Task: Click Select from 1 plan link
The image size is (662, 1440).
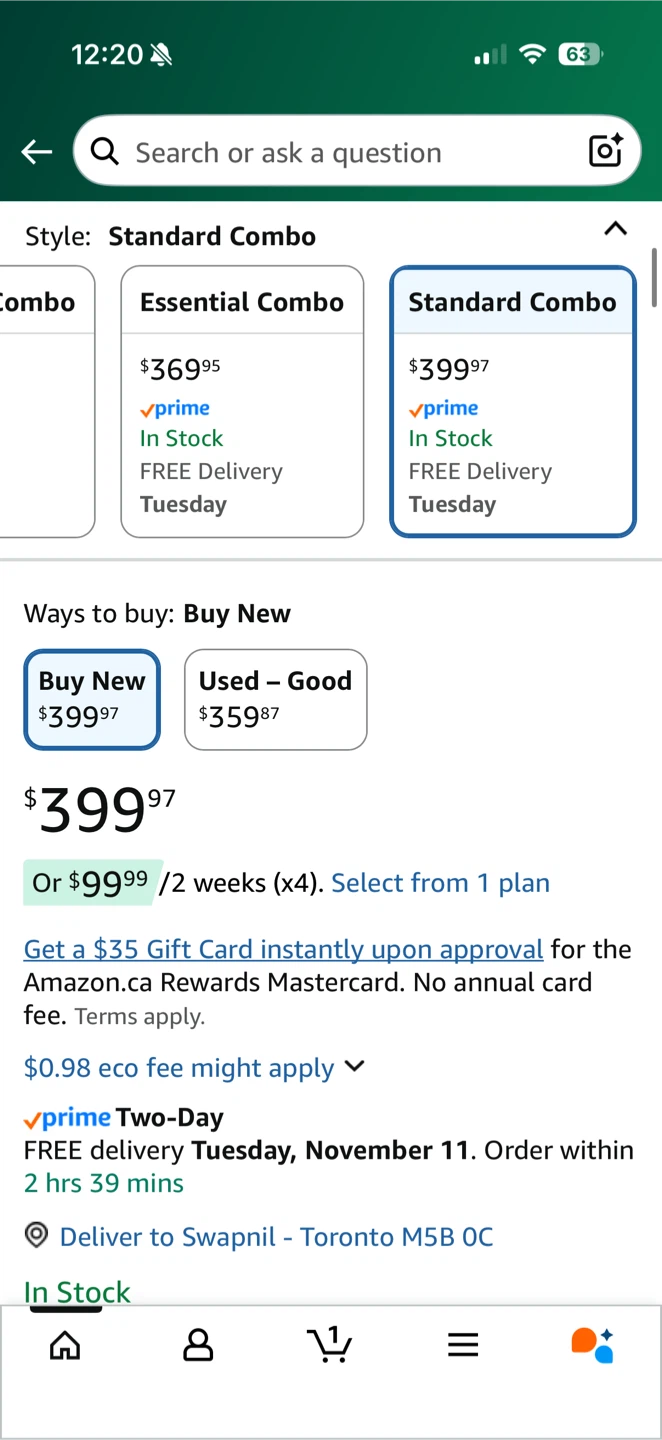Action: [440, 883]
